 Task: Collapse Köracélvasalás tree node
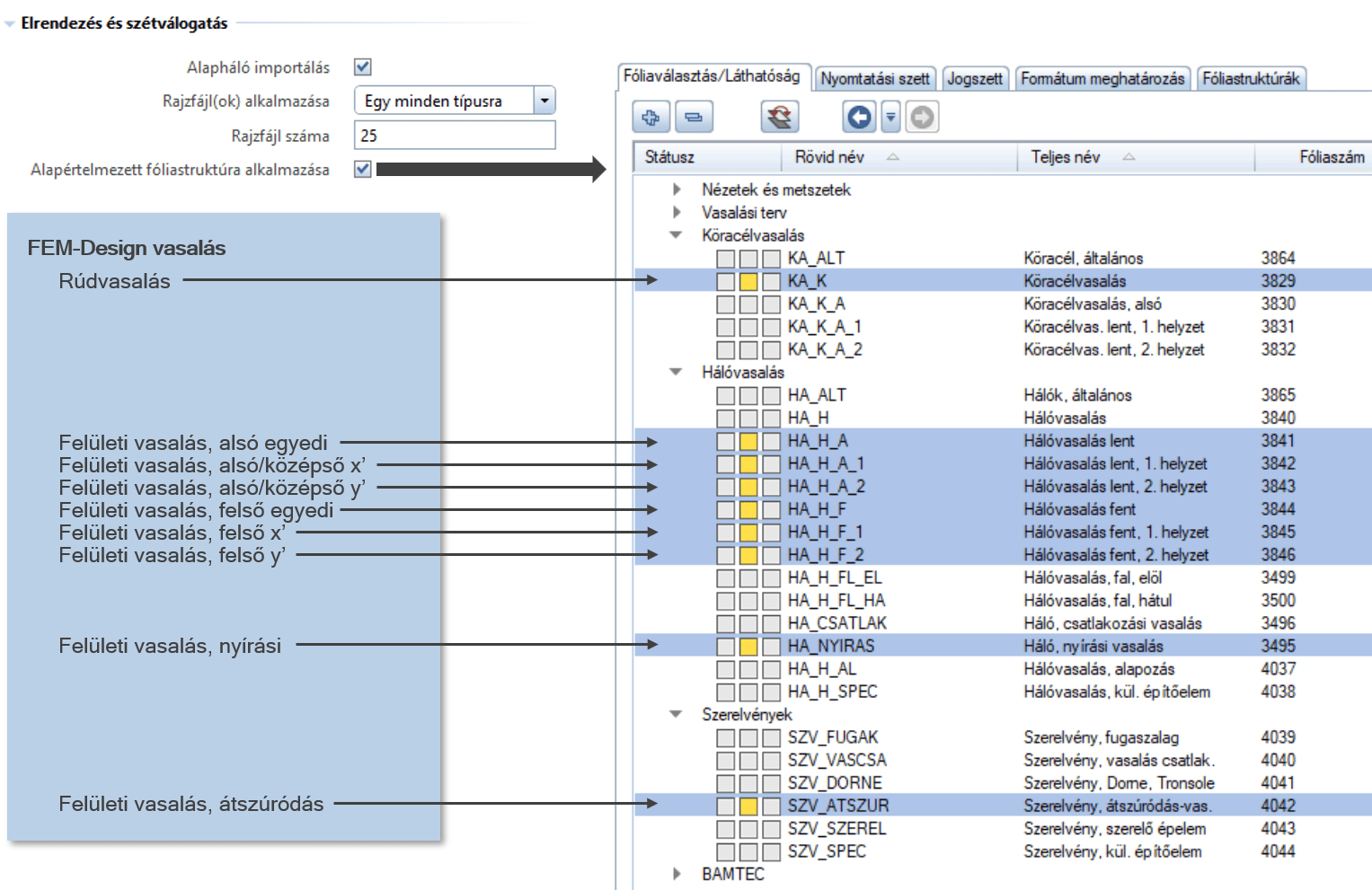click(677, 235)
